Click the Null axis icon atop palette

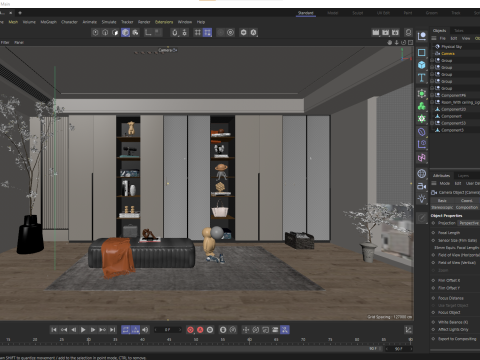tap(422, 36)
